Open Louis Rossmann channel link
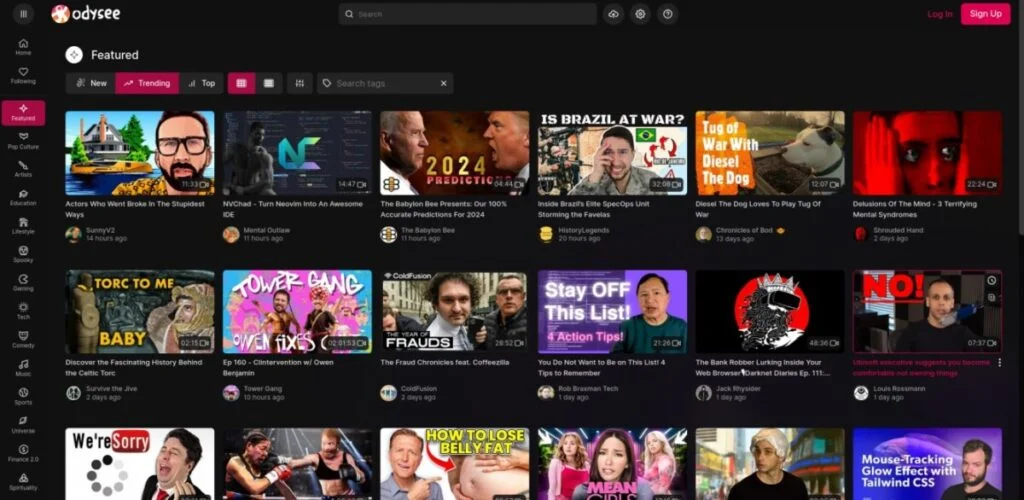Image resolution: width=1024 pixels, height=500 pixels. [x=899, y=388]
